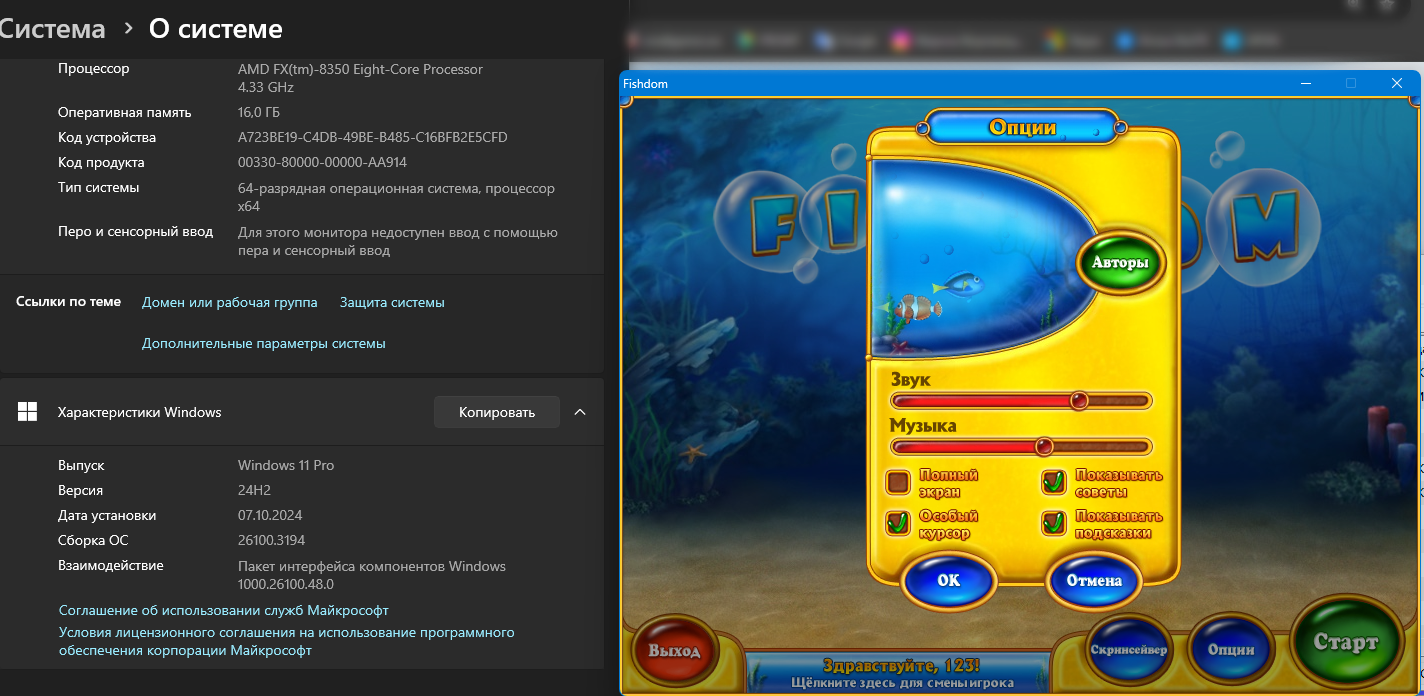Toggle Особый курсор checkbox
This screenshot has height=696, width=1424.
point(898,523)
